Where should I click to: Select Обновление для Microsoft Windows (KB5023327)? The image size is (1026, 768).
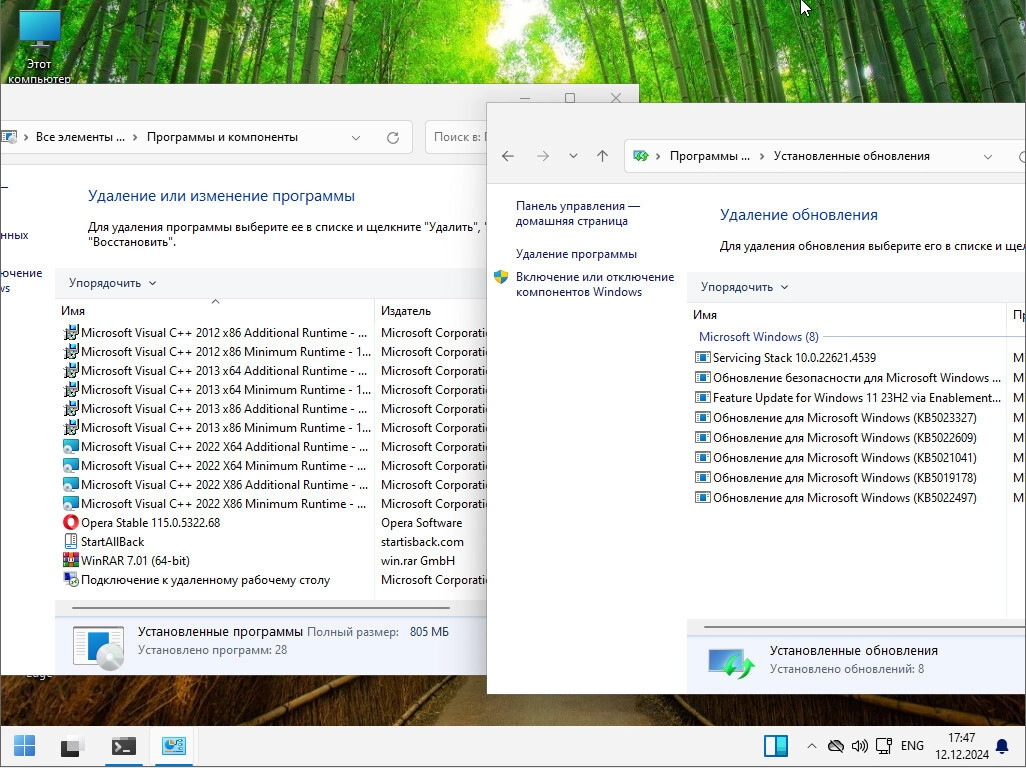point(844,418)
